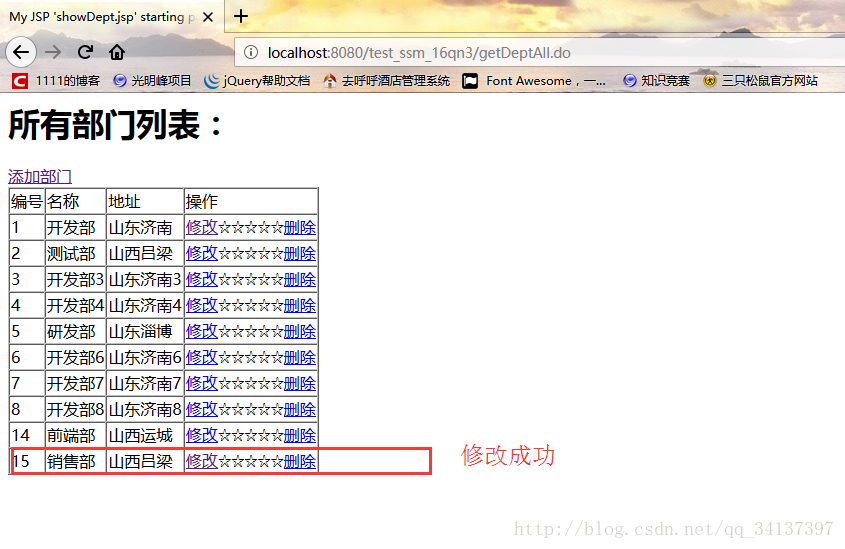This screenshot has height=549, width=845.
Task: Click 修改 for 研发部 row
Action: coord(202,331)
